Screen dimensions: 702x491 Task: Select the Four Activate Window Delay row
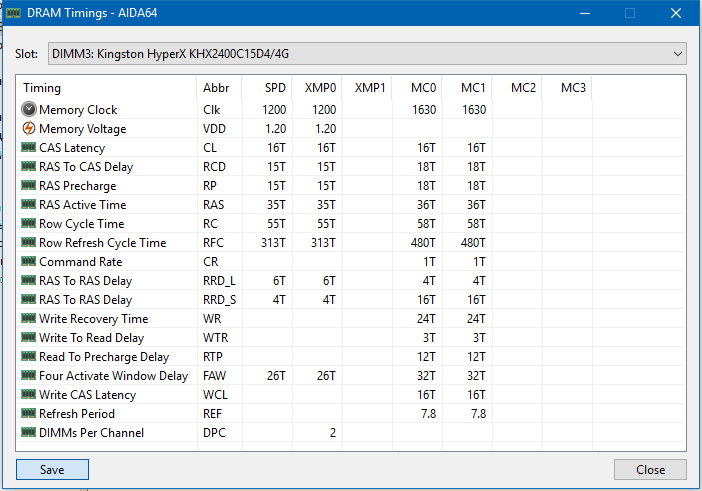pos(112,376)
